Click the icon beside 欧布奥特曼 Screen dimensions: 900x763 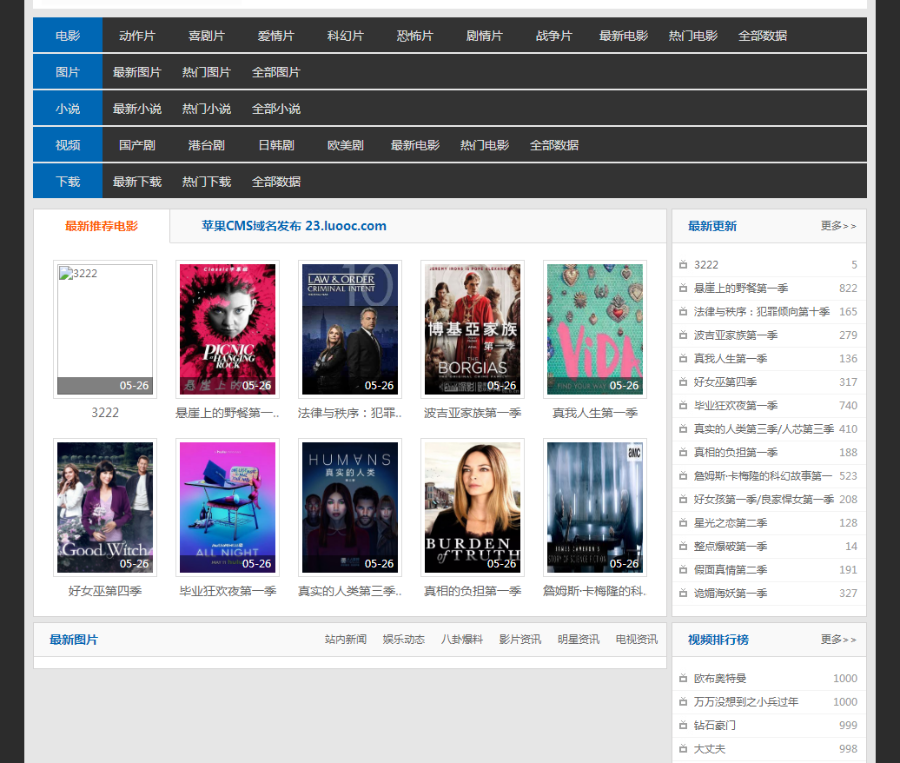pos(683,678)
